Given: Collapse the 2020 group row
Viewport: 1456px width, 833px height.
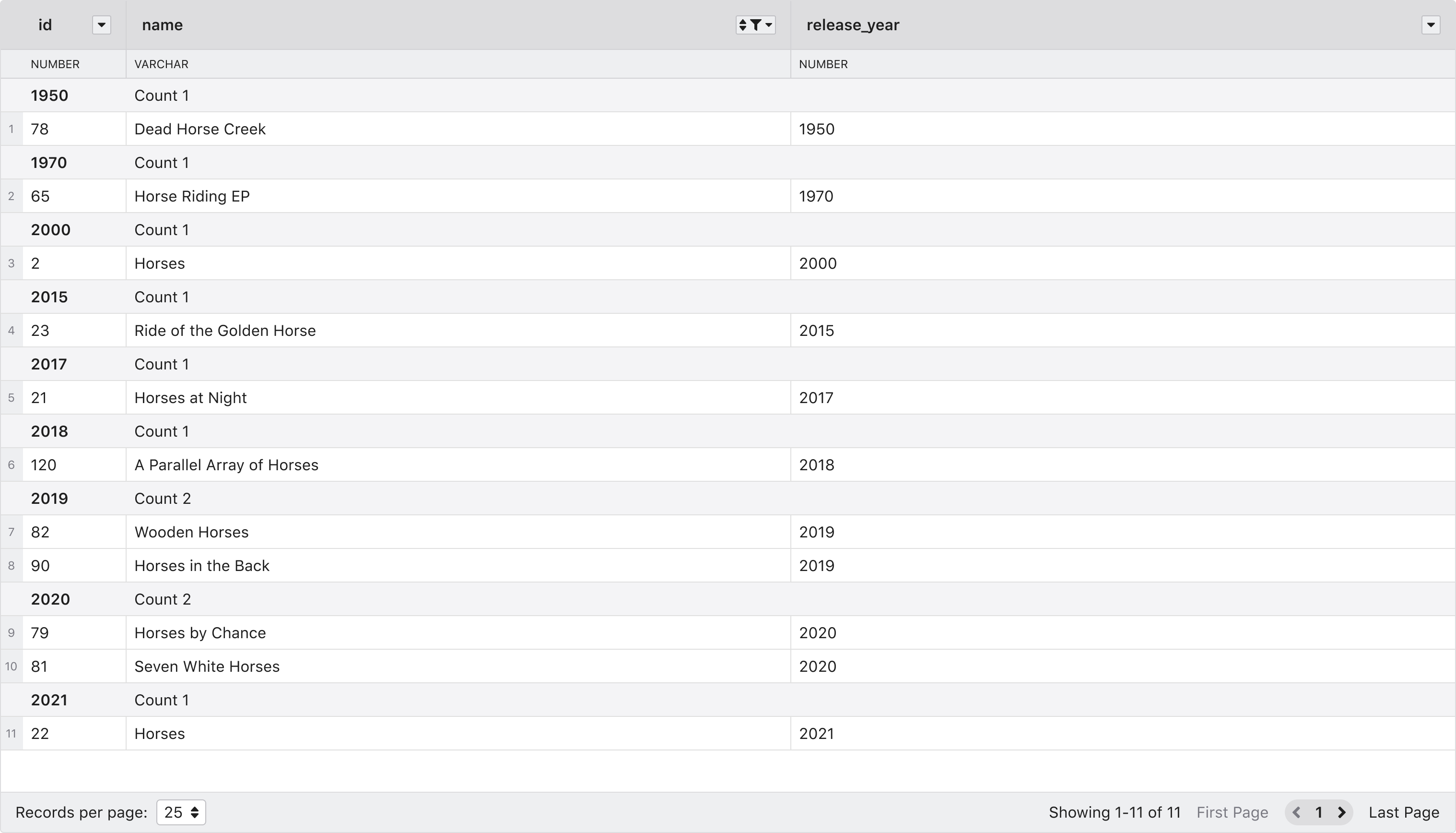Looking at the screenshot, I should (50, 599).
